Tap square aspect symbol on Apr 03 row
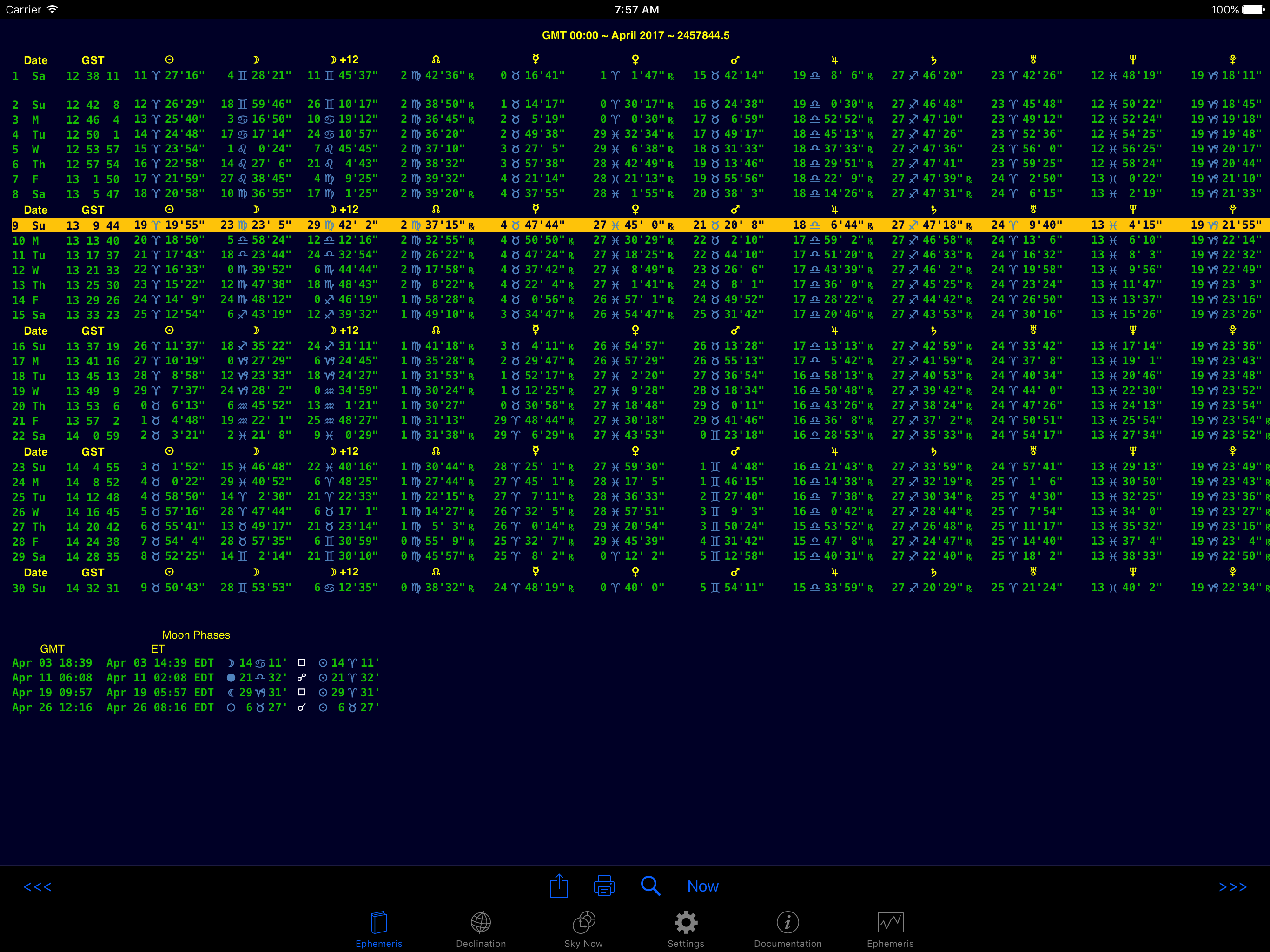Image resolution: width=1270 pixels, height=952 pixels. click(301, 662)
